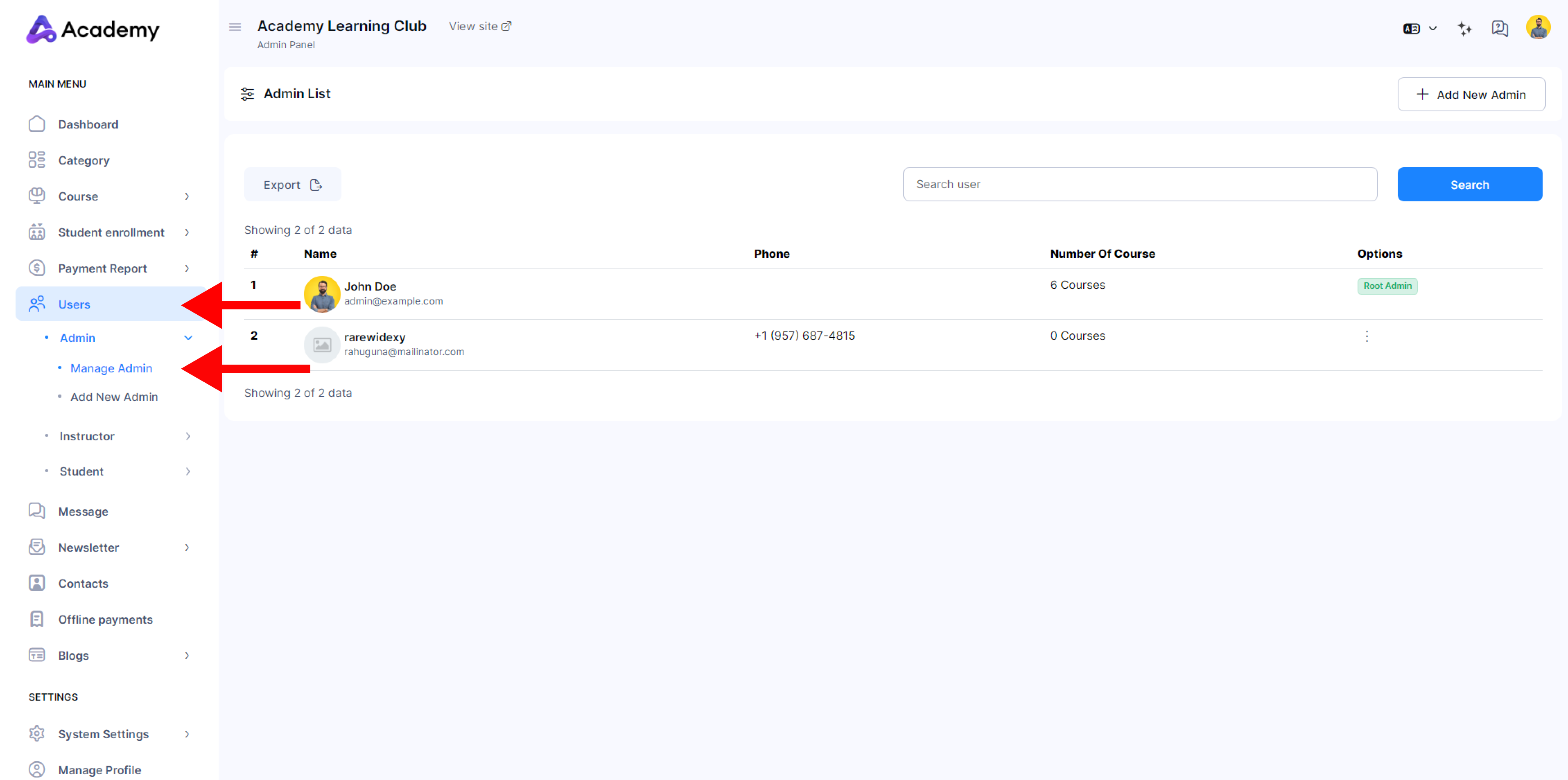Click the blue Search button
1568x780 pixels.
(x=1469, y=184)
